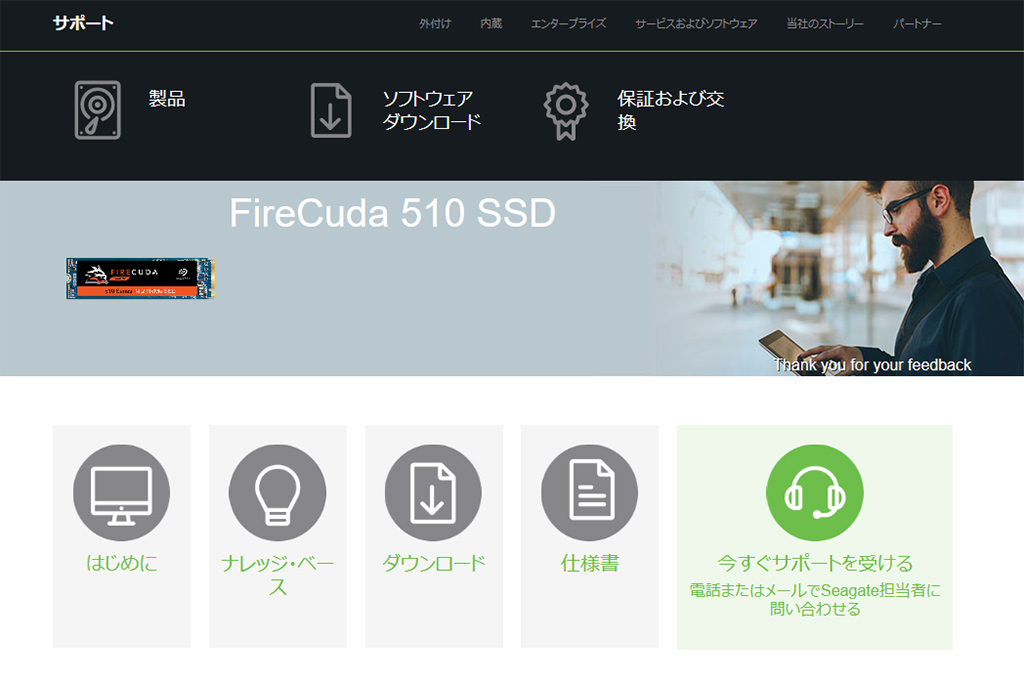Image resolution: width=1024 pixels, height=683 pixels.
Task: Click the hard drive 製品 icon
Action: click(x=97, y=110)
